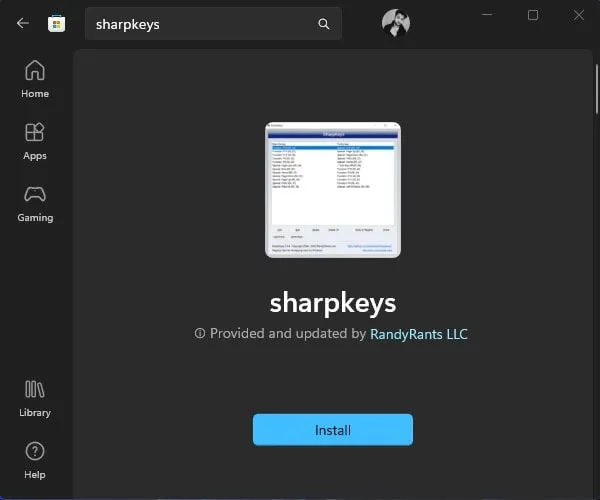Screen dimensions: 600x500
Task: Open the Library in sidebar
Action: (35, 399)
